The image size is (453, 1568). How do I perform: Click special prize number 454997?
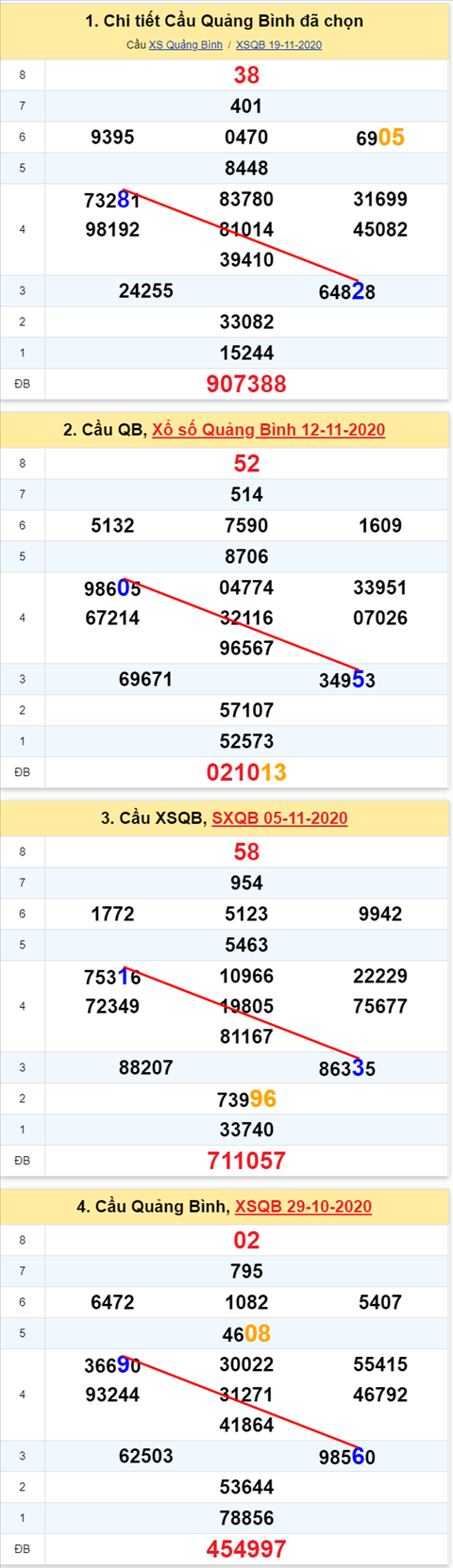tap(246, 1549)
